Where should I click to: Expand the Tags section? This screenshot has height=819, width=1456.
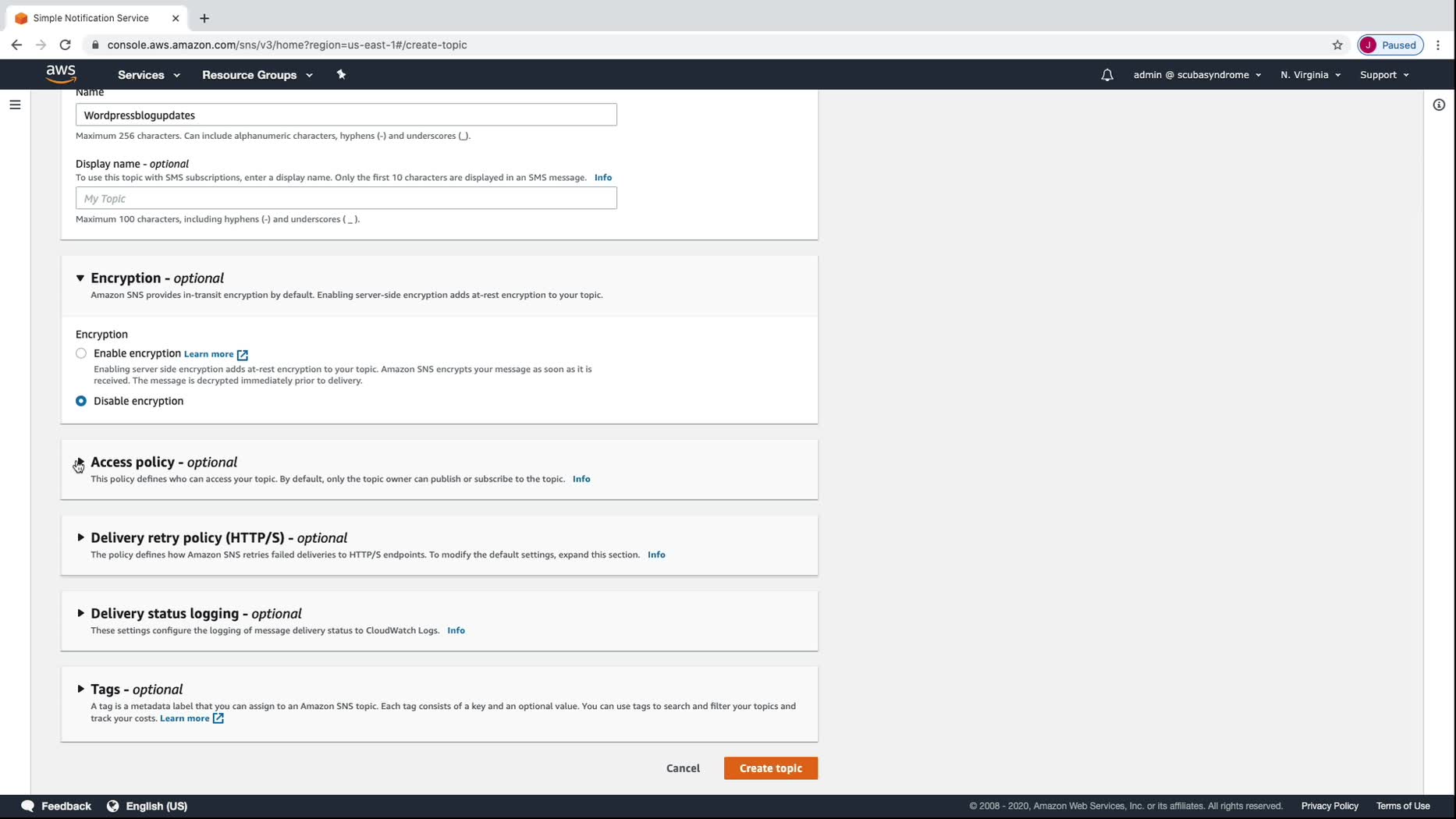tap(80, 689)
